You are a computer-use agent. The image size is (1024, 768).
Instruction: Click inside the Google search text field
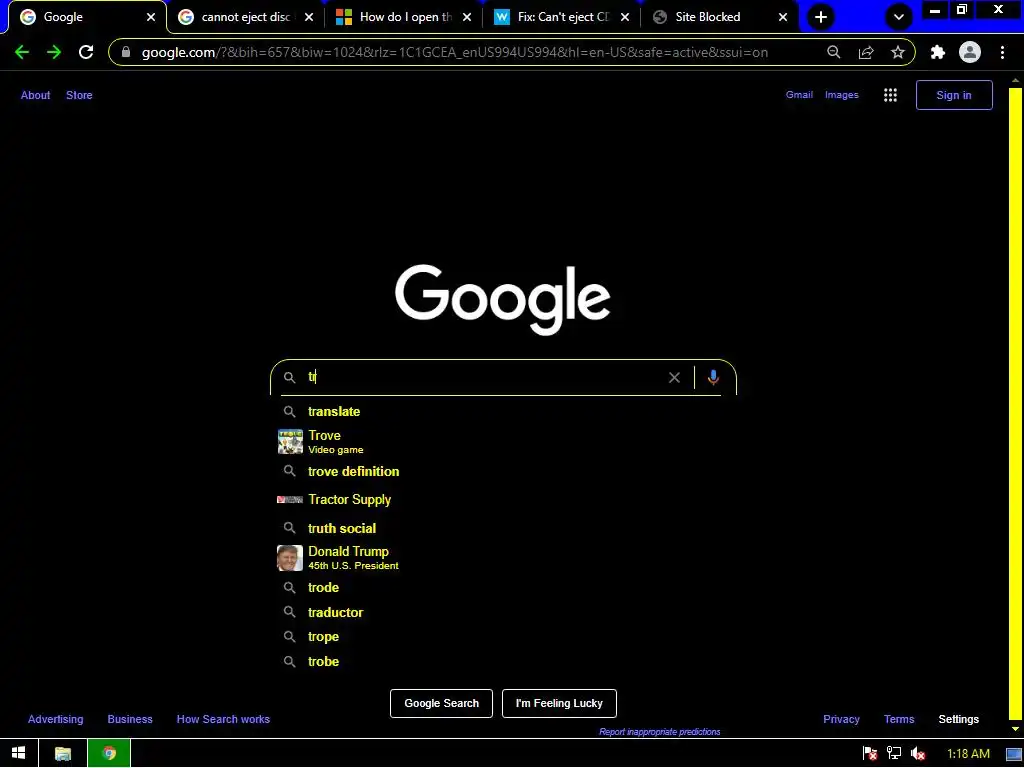[483, 377]
